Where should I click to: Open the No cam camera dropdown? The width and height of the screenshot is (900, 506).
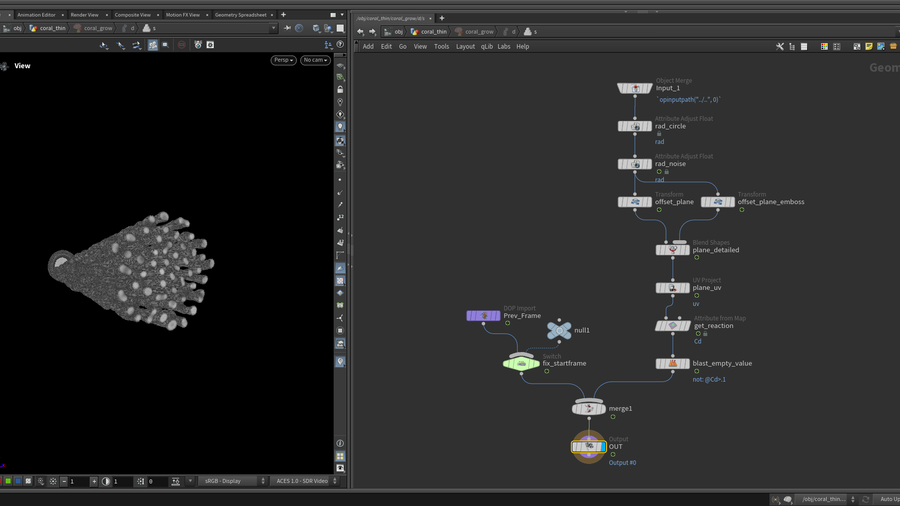[x=315, y=60]
